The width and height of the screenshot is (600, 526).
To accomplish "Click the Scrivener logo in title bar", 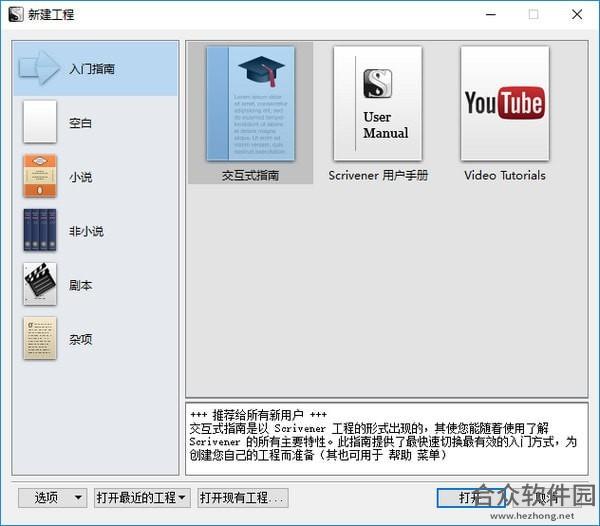I will (x=16, y=15).
